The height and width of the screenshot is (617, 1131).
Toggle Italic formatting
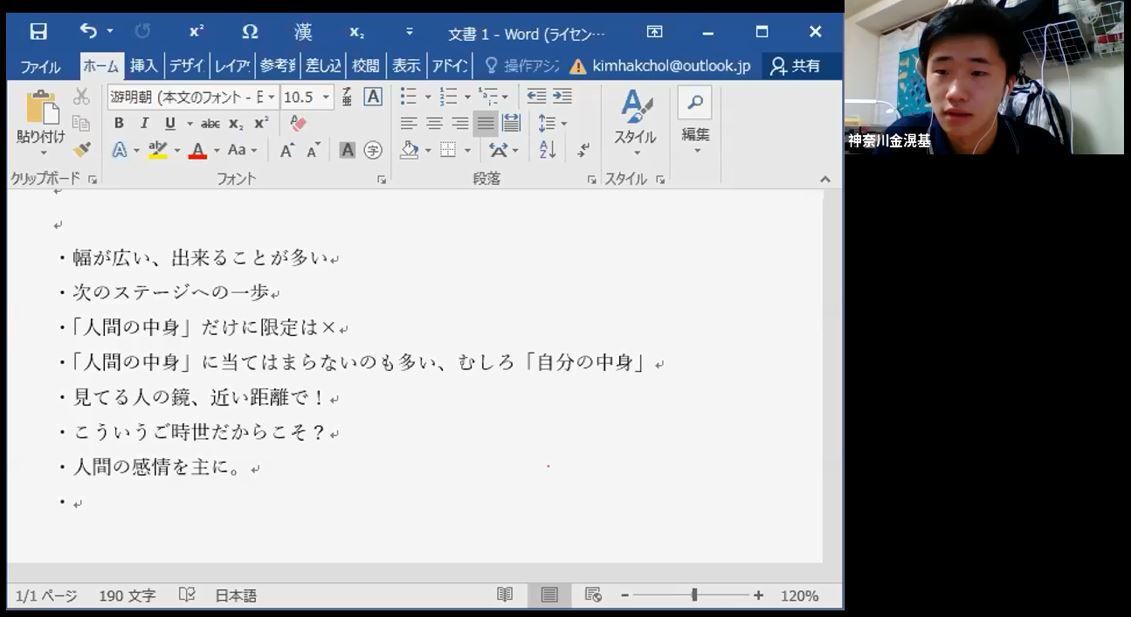point(144,123)
